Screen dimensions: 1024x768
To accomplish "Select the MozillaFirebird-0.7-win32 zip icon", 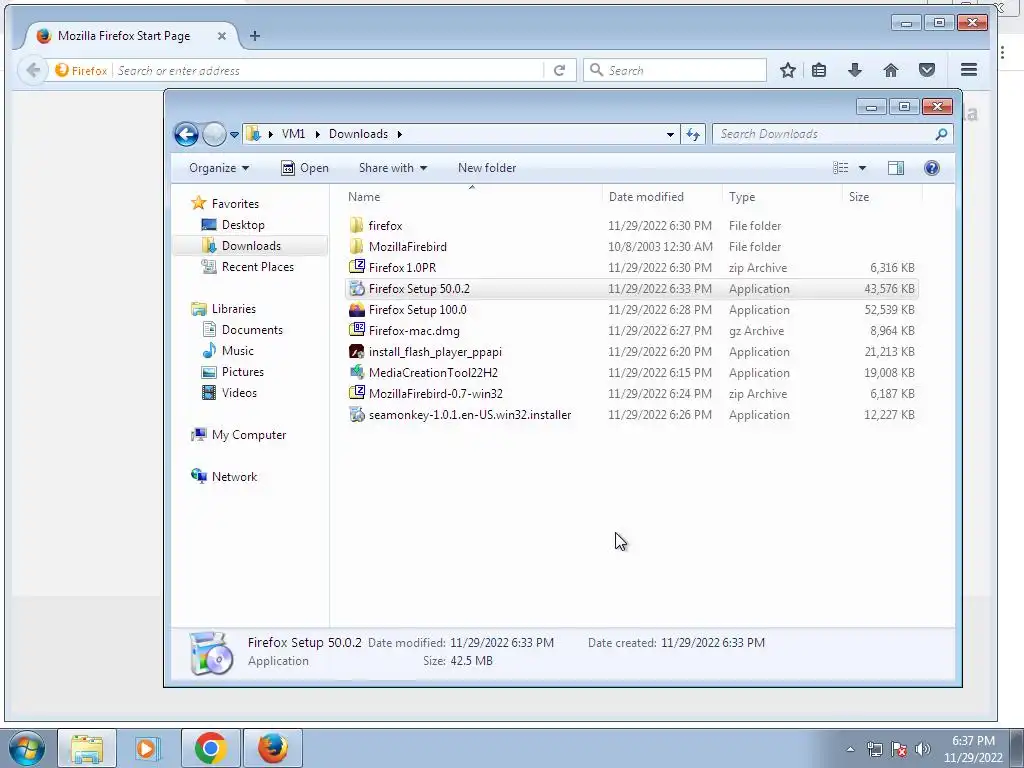I will click(357, 393).
